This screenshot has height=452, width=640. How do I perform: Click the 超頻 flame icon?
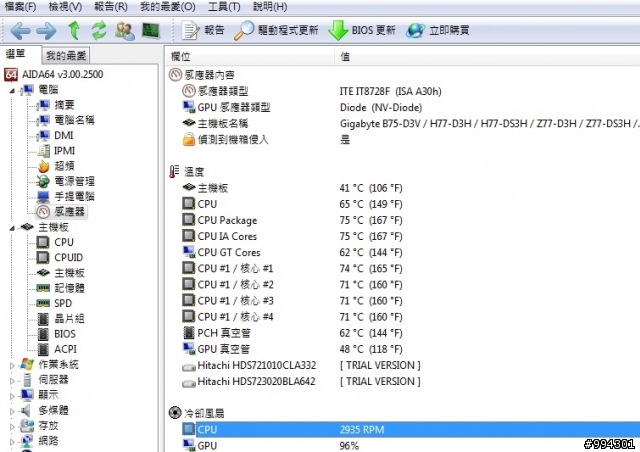[43, 166]
